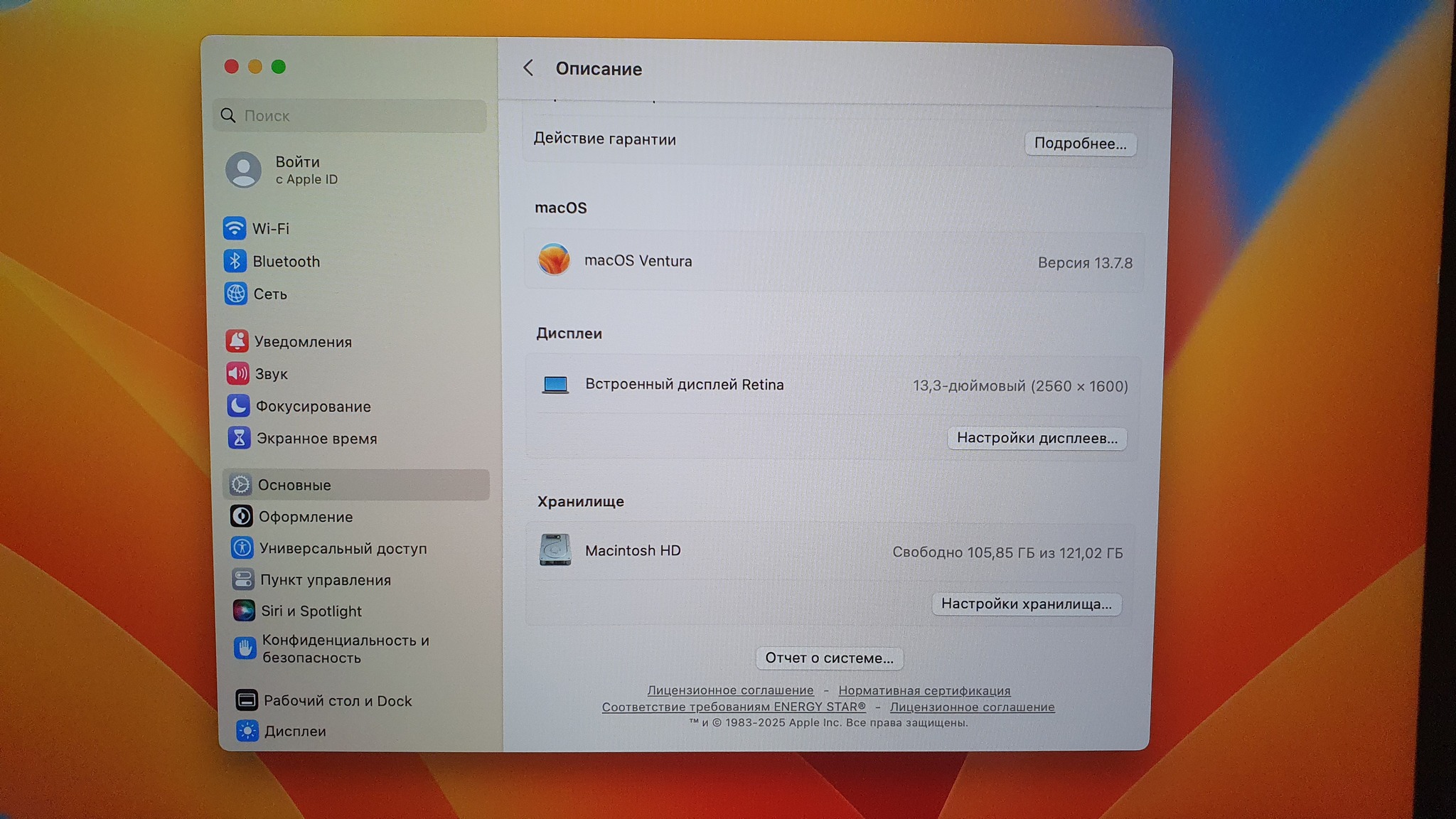Viewport: 1456px width, 819px height.
Task: Click the Sound speaker icon
Action: [237, 373]
